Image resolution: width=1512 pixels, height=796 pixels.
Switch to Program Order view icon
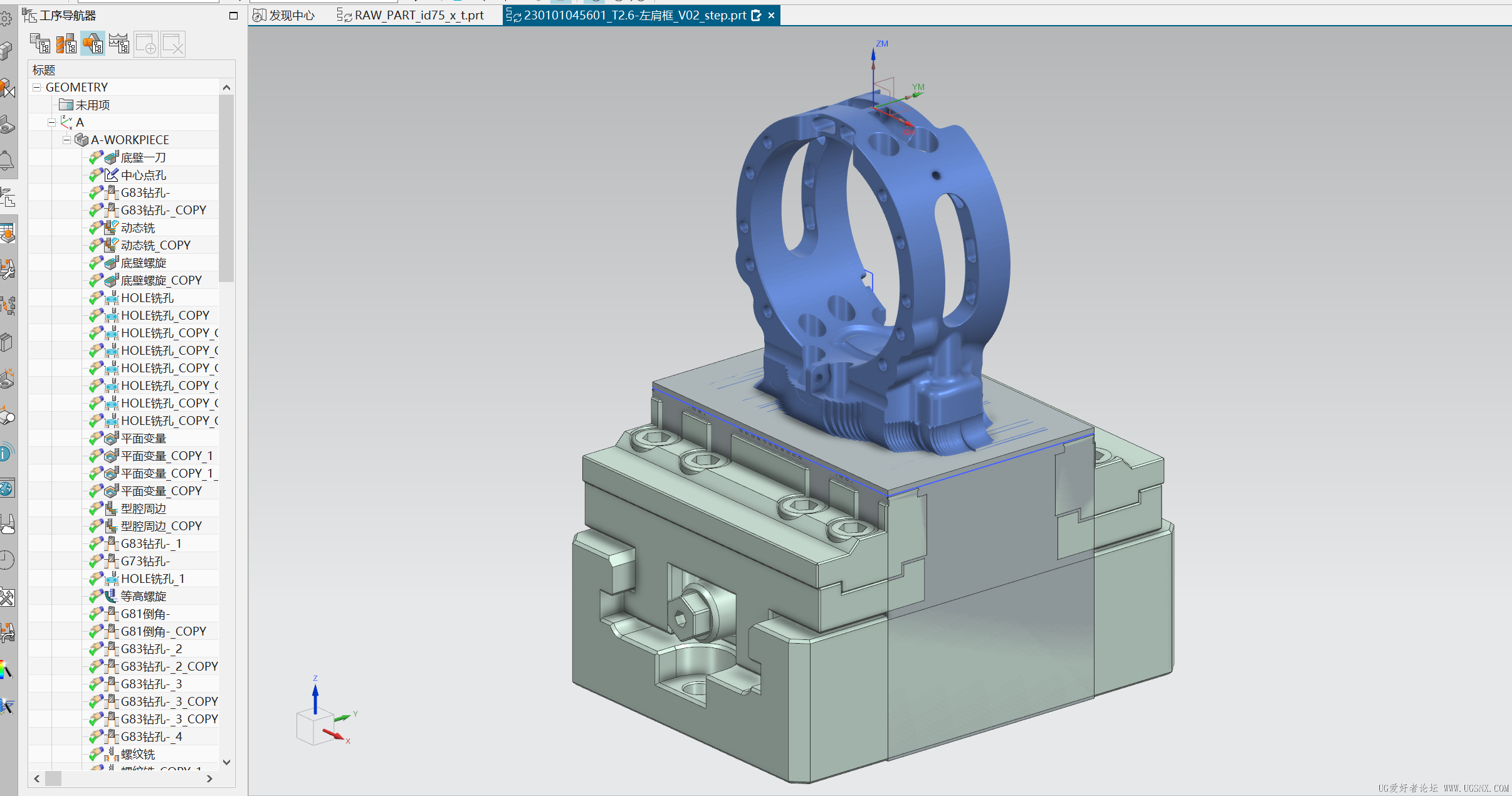point(40,44)
